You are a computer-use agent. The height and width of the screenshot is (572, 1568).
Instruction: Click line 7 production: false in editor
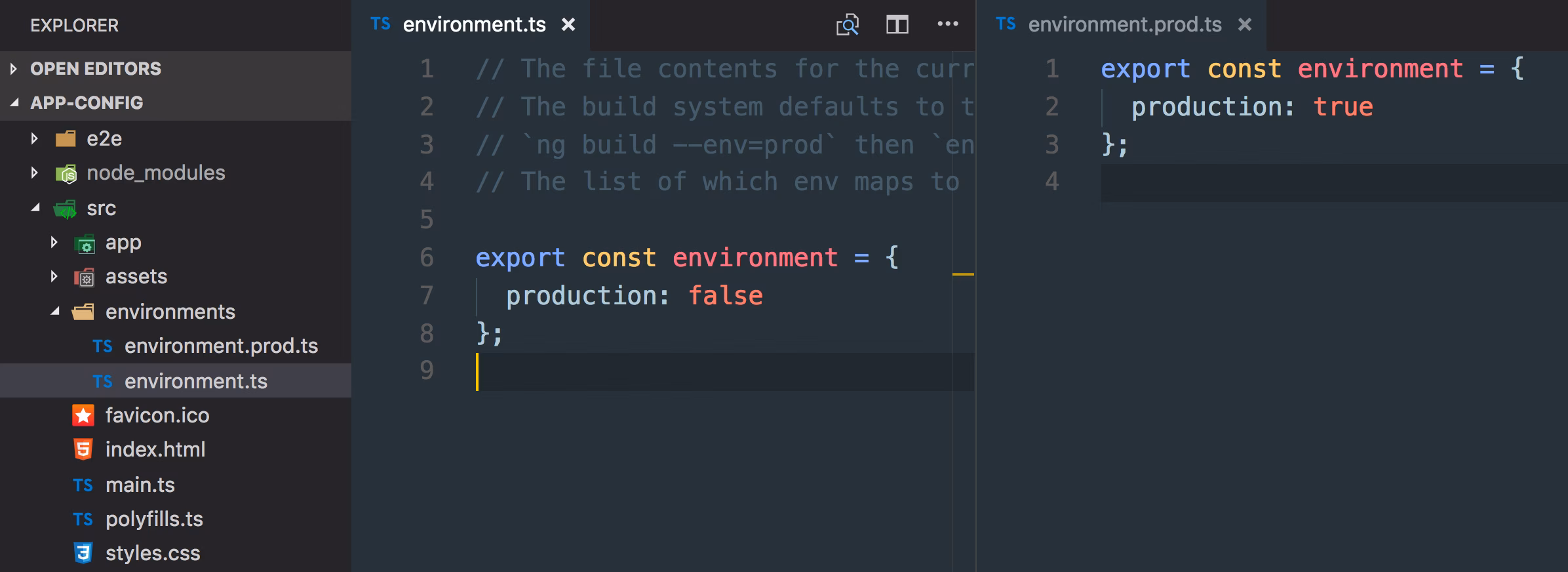click(x=634, y=296)
